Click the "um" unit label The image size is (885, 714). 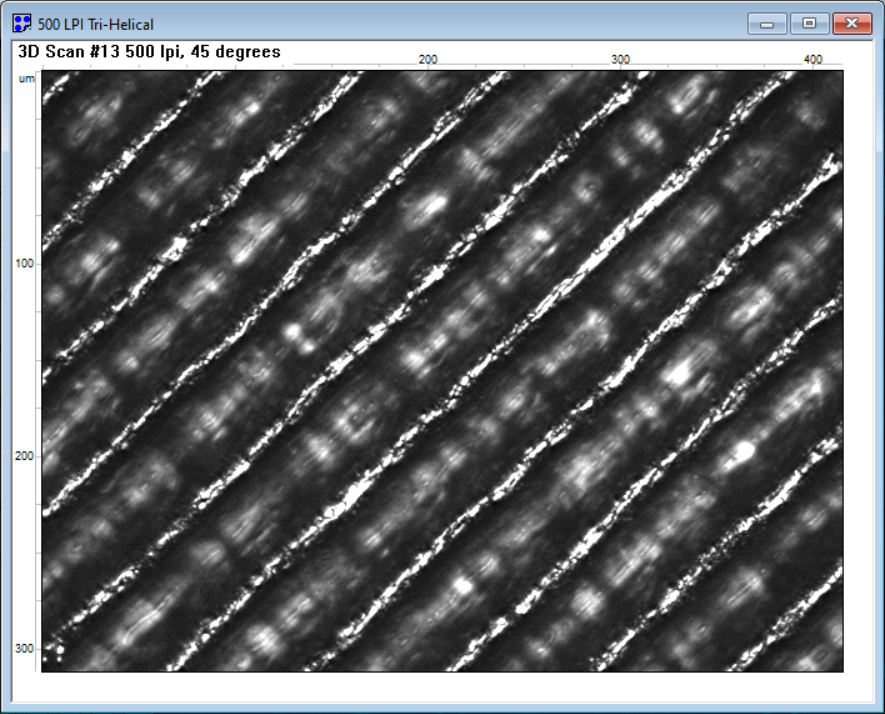coord(27,78)
